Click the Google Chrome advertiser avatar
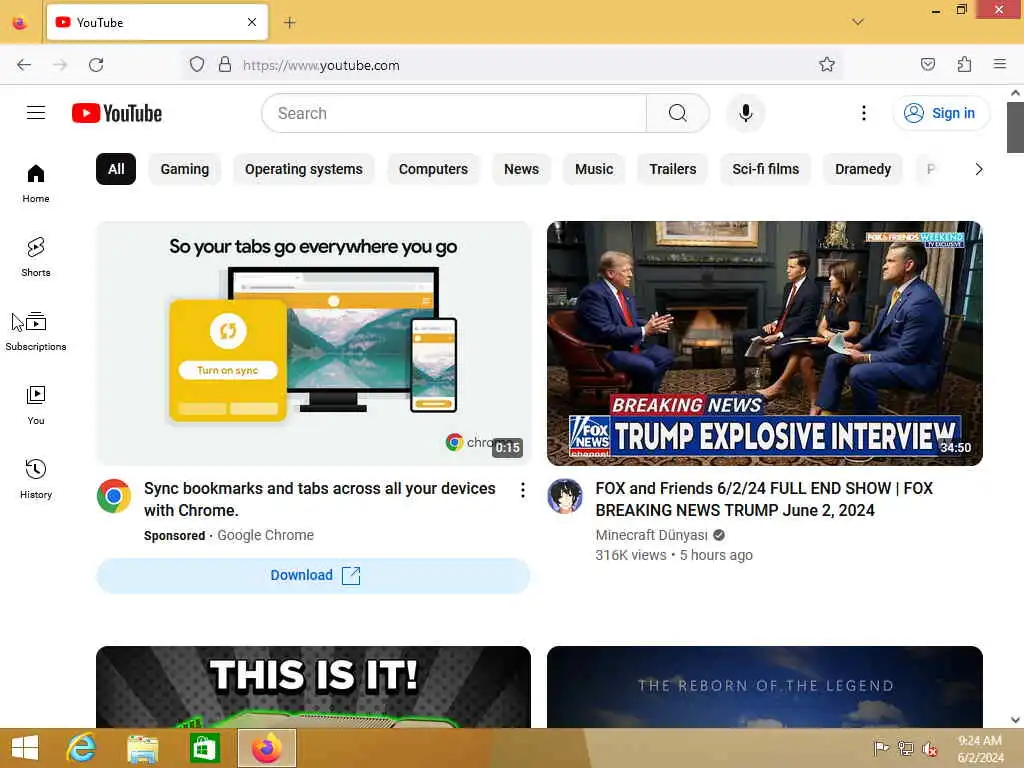This screenshot has width=1024, height=768. click(114, 496)
